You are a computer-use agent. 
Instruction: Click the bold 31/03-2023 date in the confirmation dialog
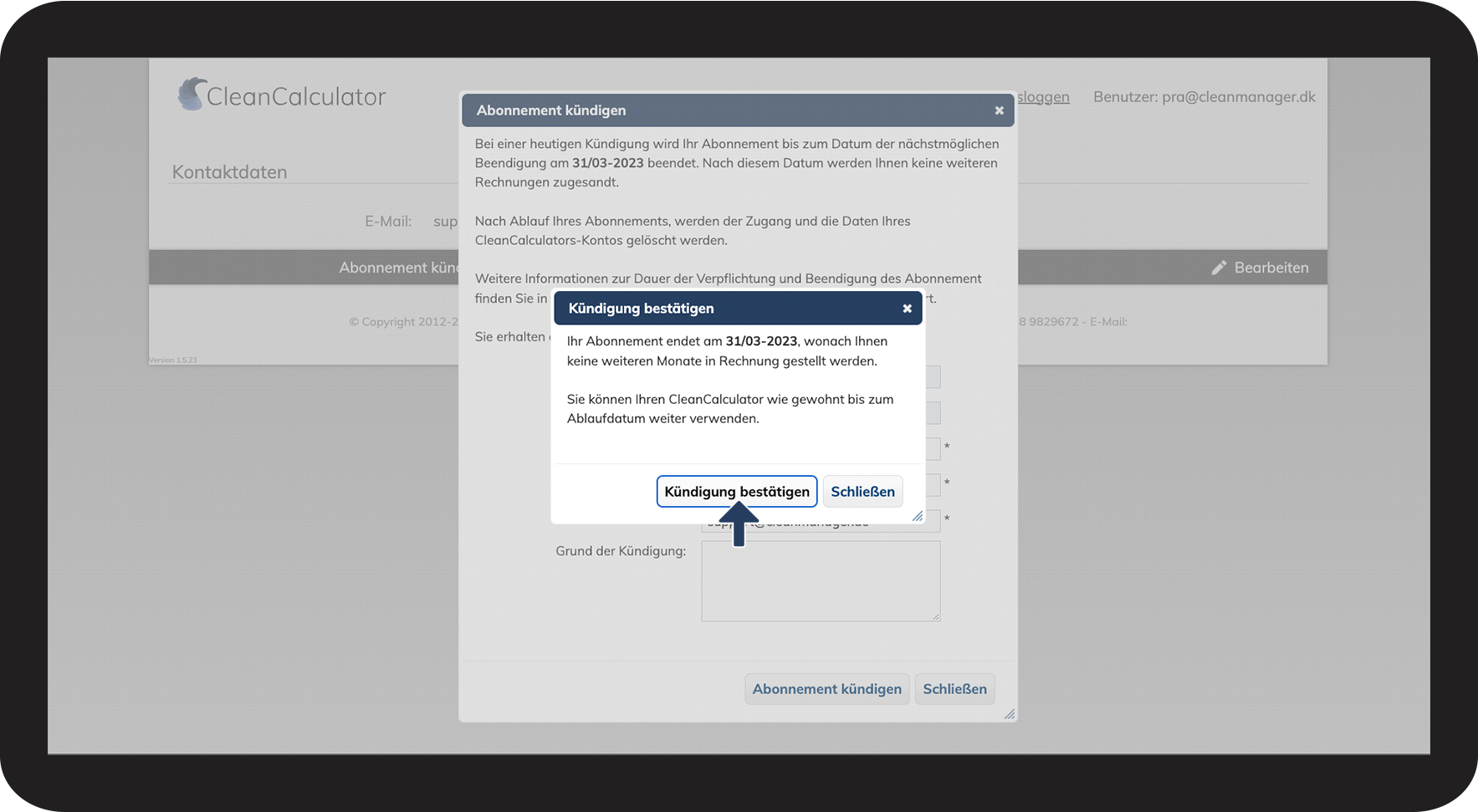tap(761, 341)
